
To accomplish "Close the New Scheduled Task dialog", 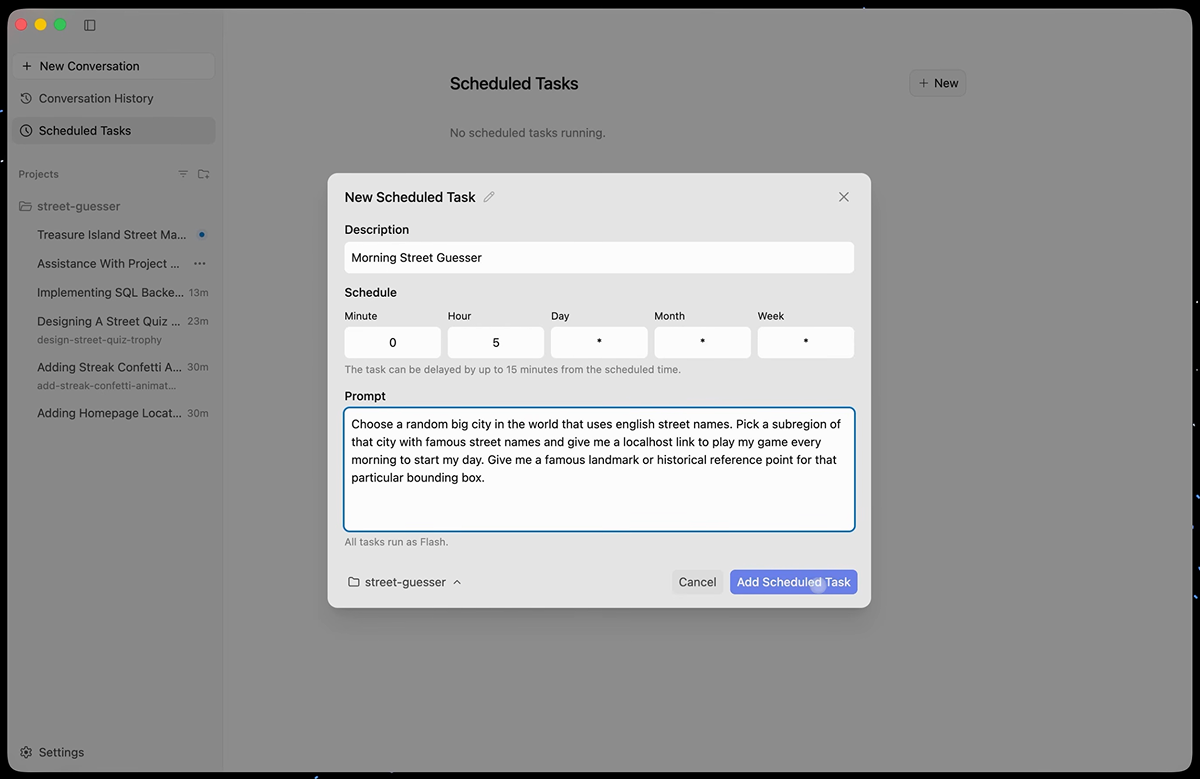I will [x=844, y=197].
